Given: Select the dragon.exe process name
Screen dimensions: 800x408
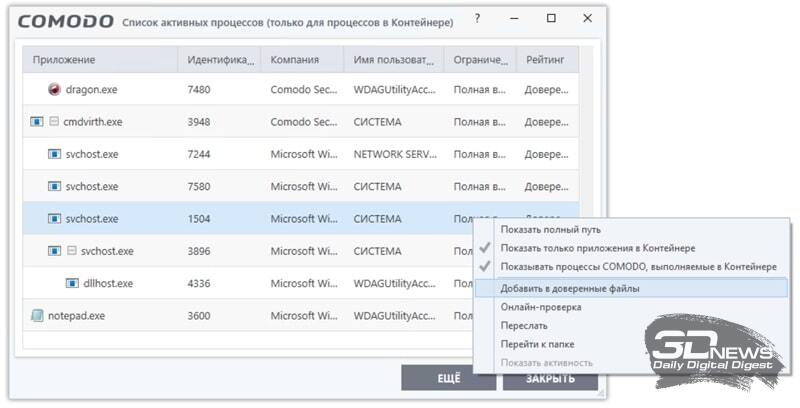Looking at the screenshot, I should (x=91, y=90).
